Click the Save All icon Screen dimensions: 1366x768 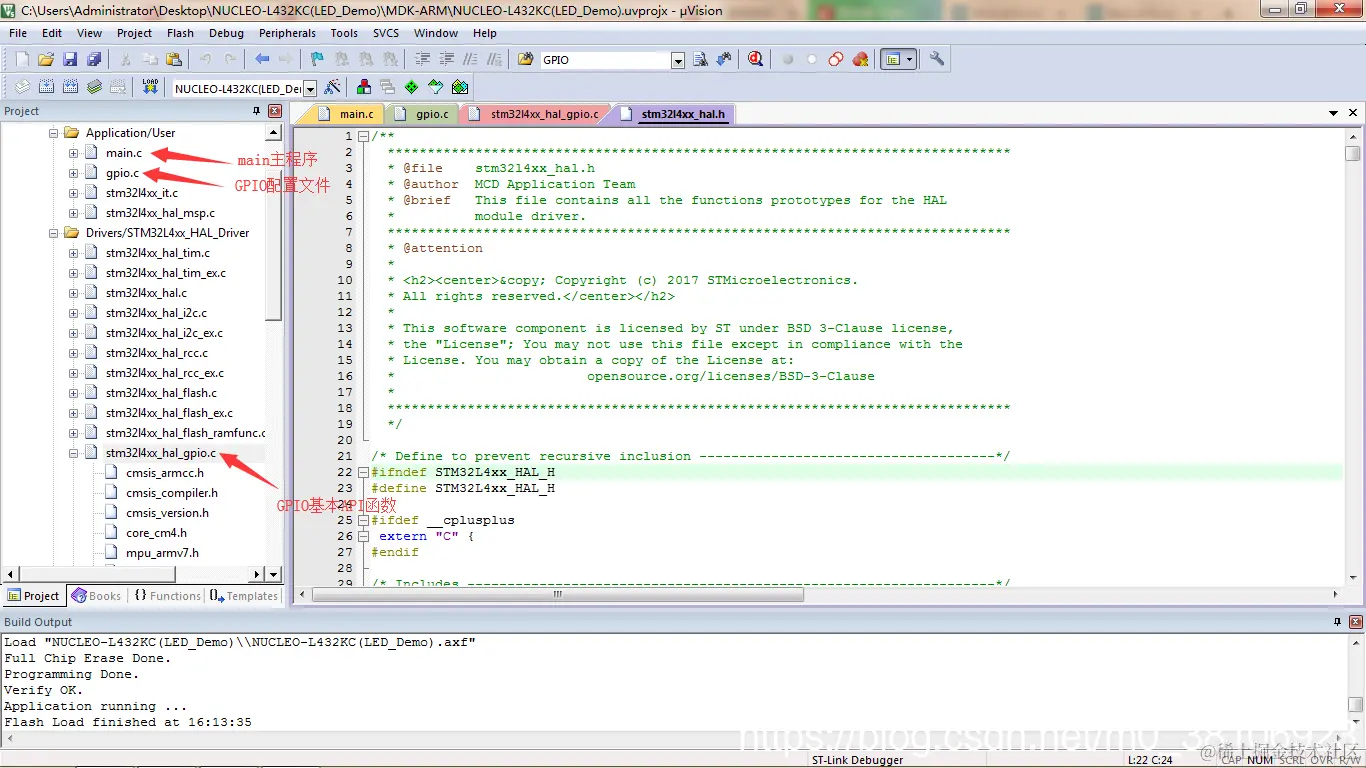coord(94,60)
